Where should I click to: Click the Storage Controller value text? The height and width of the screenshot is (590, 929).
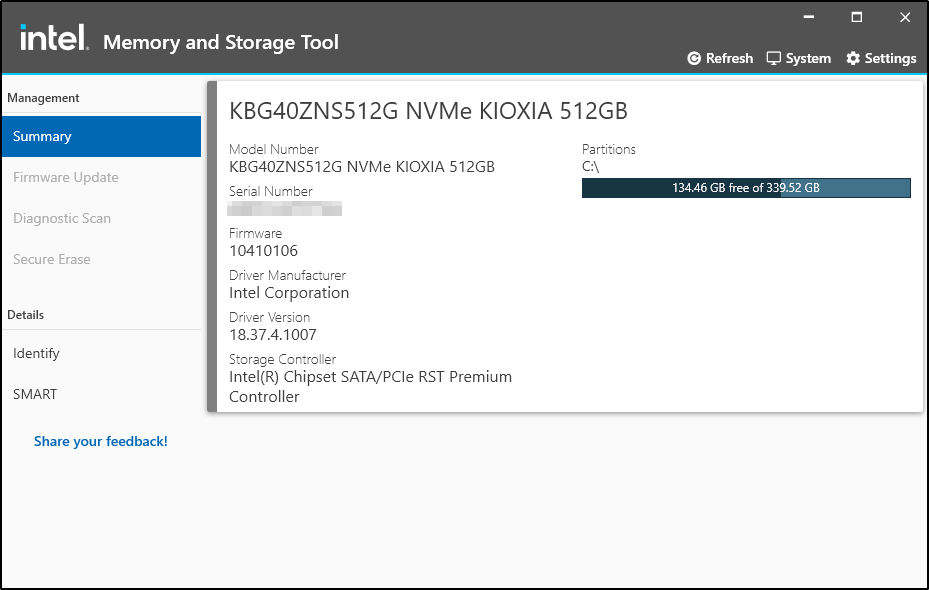click(x=370, y=386)
